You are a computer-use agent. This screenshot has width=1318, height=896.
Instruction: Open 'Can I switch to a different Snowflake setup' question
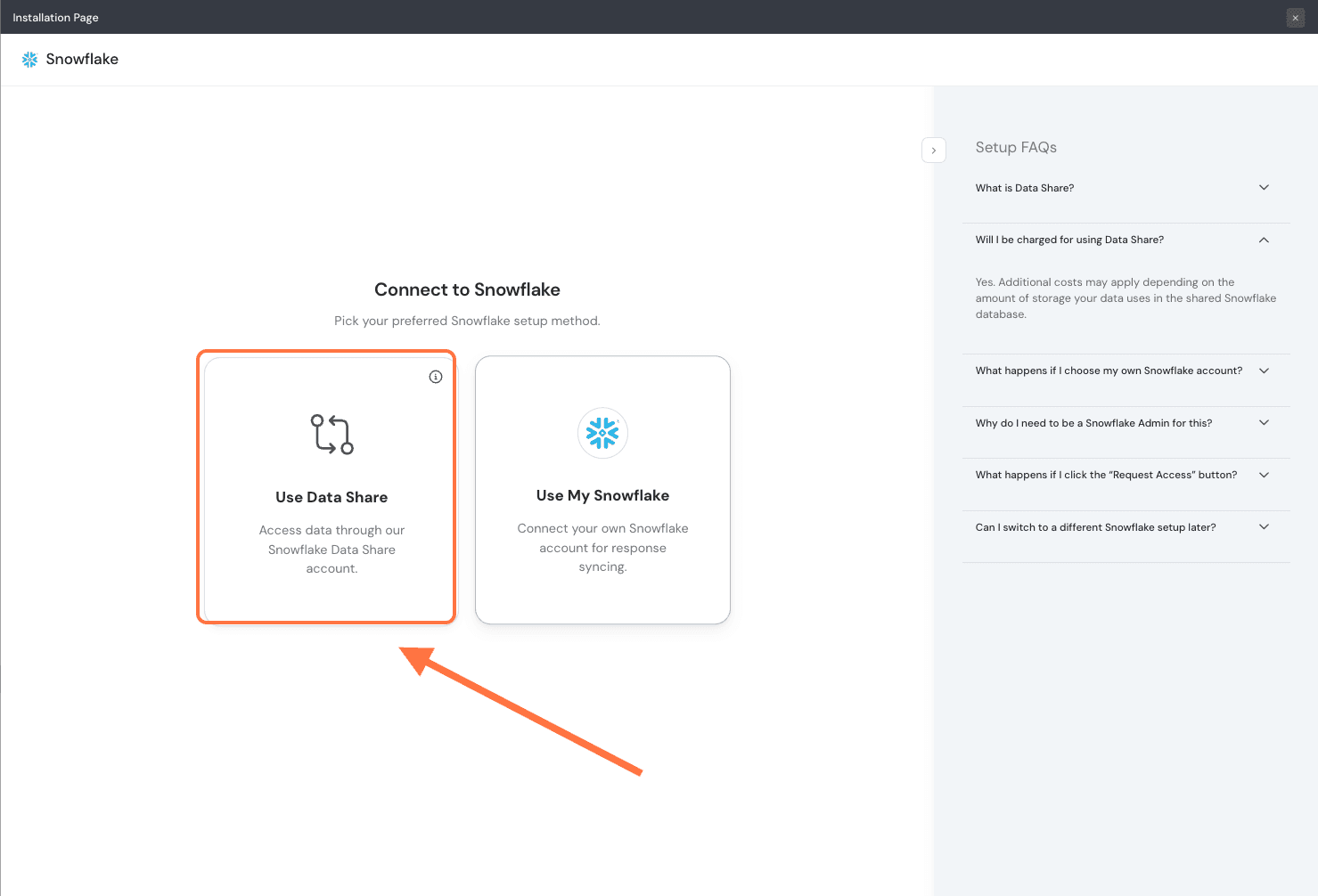tap(1095, 527)
